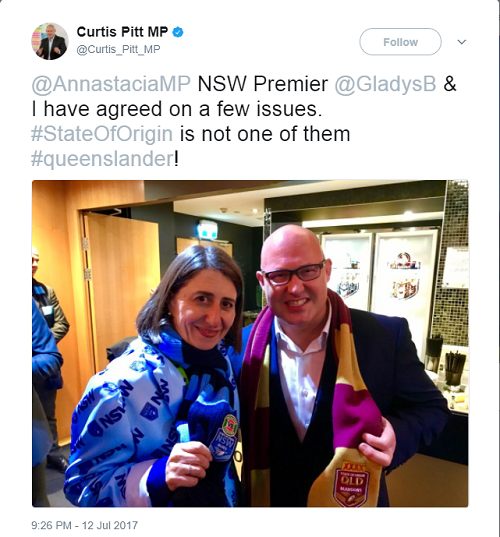Visit the @AnnastaciaMP mention
The width and height of the screenshot is (500, 537).
coord(111,84)
